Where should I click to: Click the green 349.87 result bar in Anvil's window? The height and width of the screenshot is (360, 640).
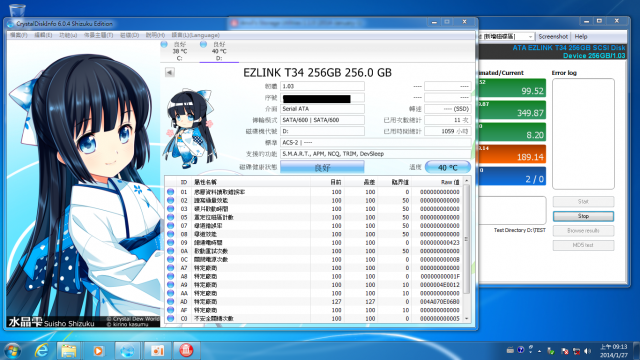point(512,110)
